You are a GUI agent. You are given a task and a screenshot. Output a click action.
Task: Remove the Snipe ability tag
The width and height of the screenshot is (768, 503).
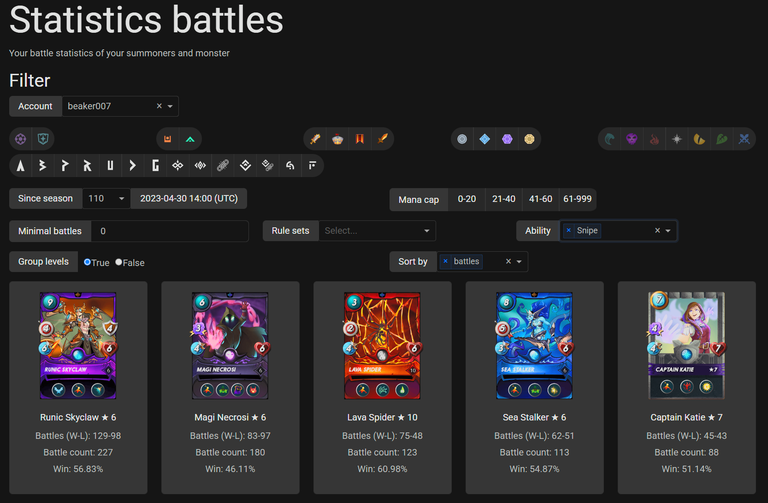coord(568,230)
